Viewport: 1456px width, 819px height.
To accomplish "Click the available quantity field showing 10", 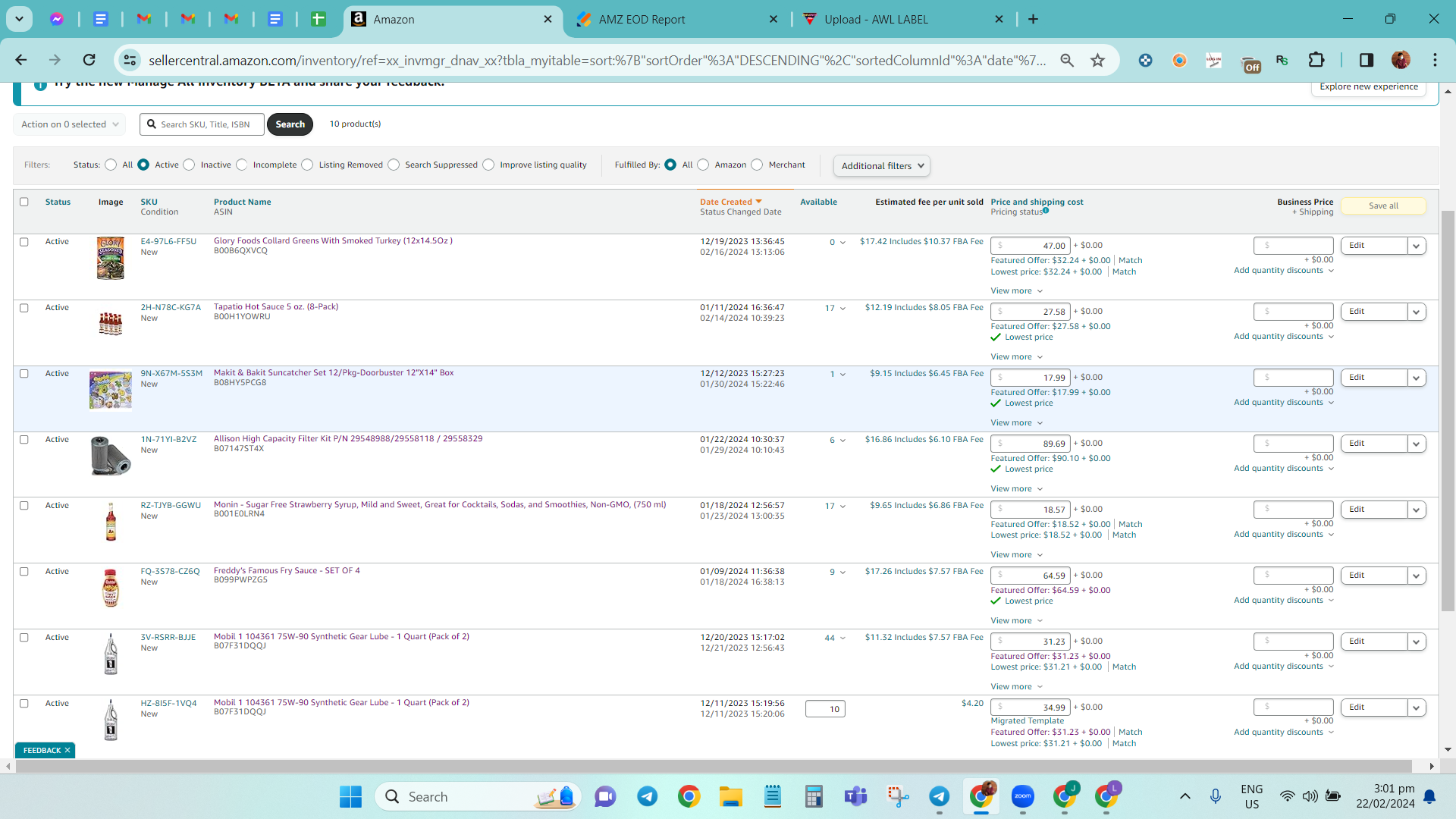I will (x=825, y=709).
